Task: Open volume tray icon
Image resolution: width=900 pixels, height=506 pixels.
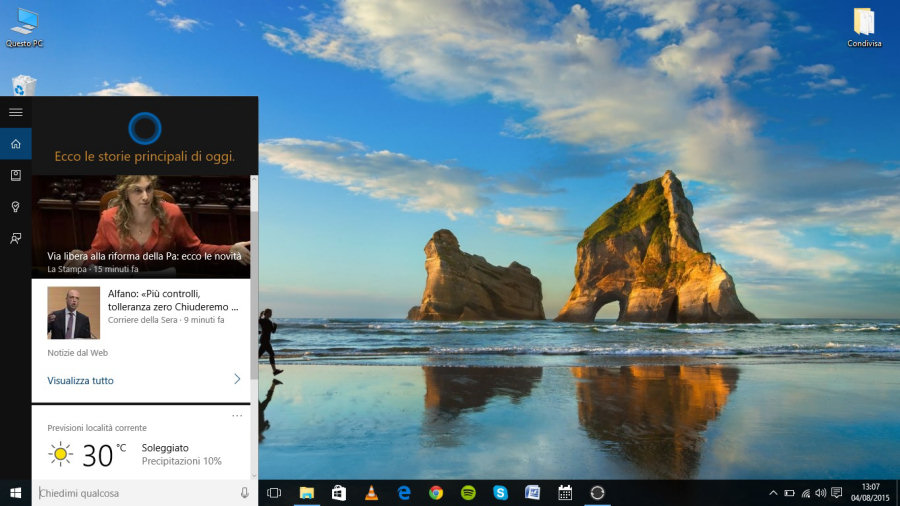Action: pos(821,493)
